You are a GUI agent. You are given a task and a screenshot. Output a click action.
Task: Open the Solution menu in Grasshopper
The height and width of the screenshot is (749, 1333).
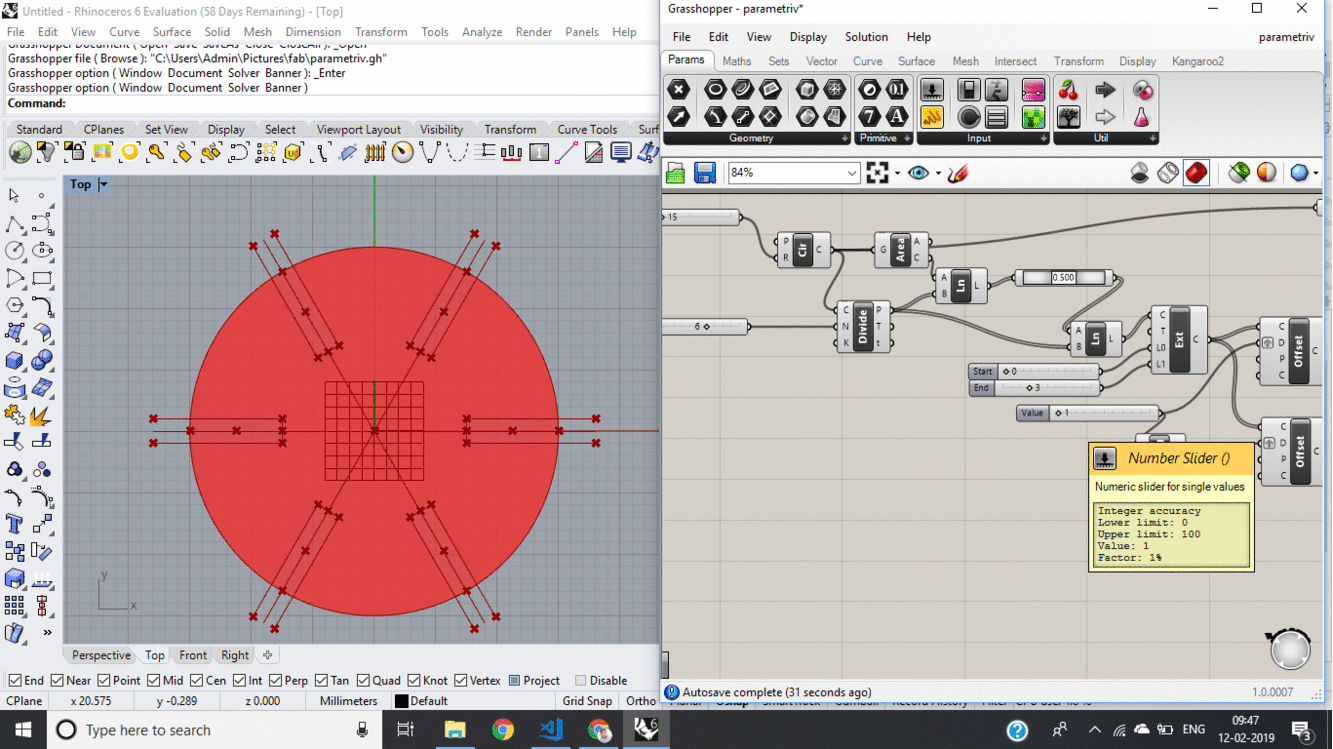[865, 37]
